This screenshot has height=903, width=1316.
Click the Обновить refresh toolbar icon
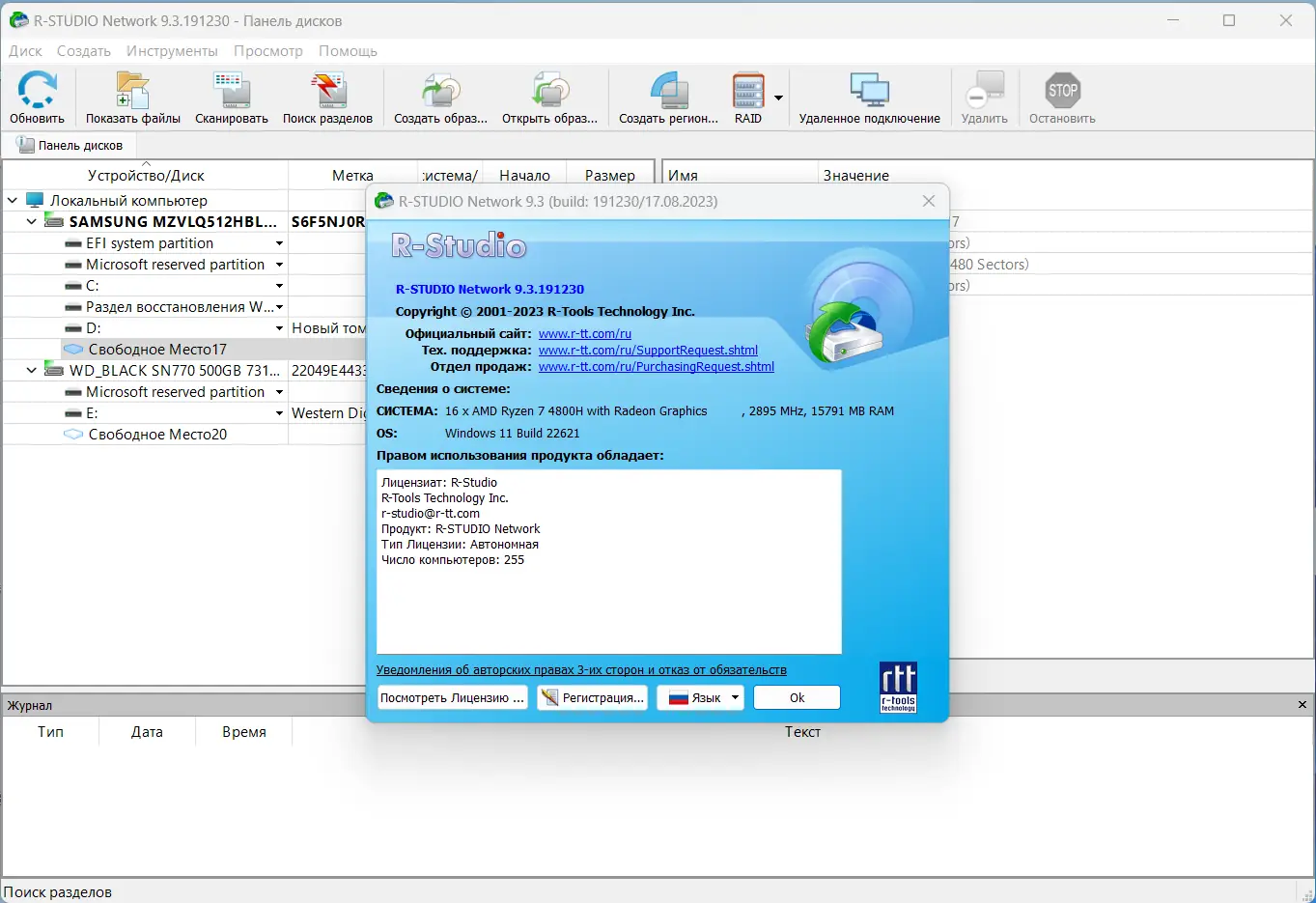pyautogui.click(x=37, y=90)
